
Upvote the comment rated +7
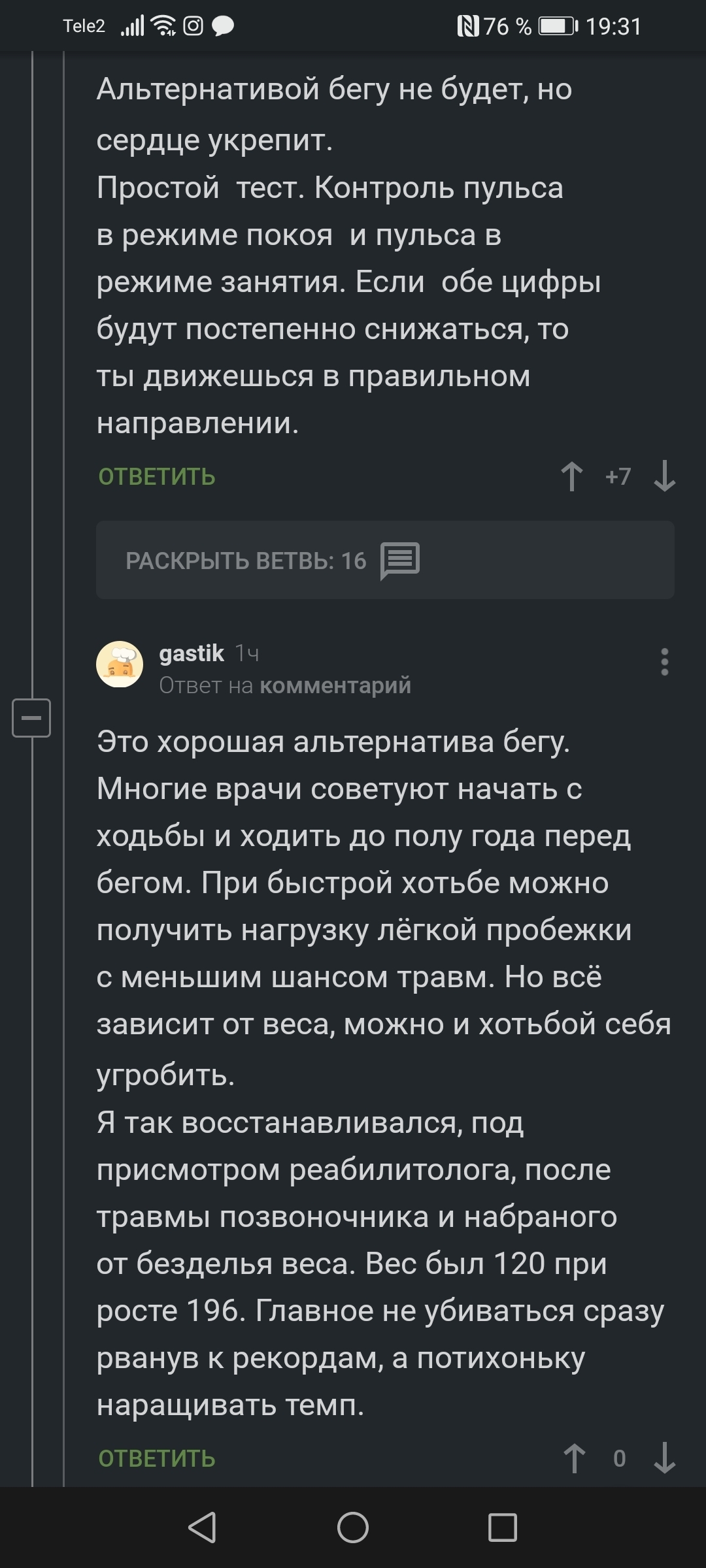pos(572,476)
